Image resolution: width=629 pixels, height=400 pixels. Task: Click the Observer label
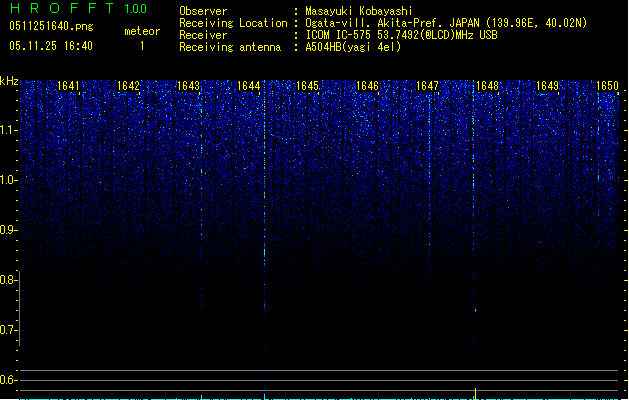[203, 11]
